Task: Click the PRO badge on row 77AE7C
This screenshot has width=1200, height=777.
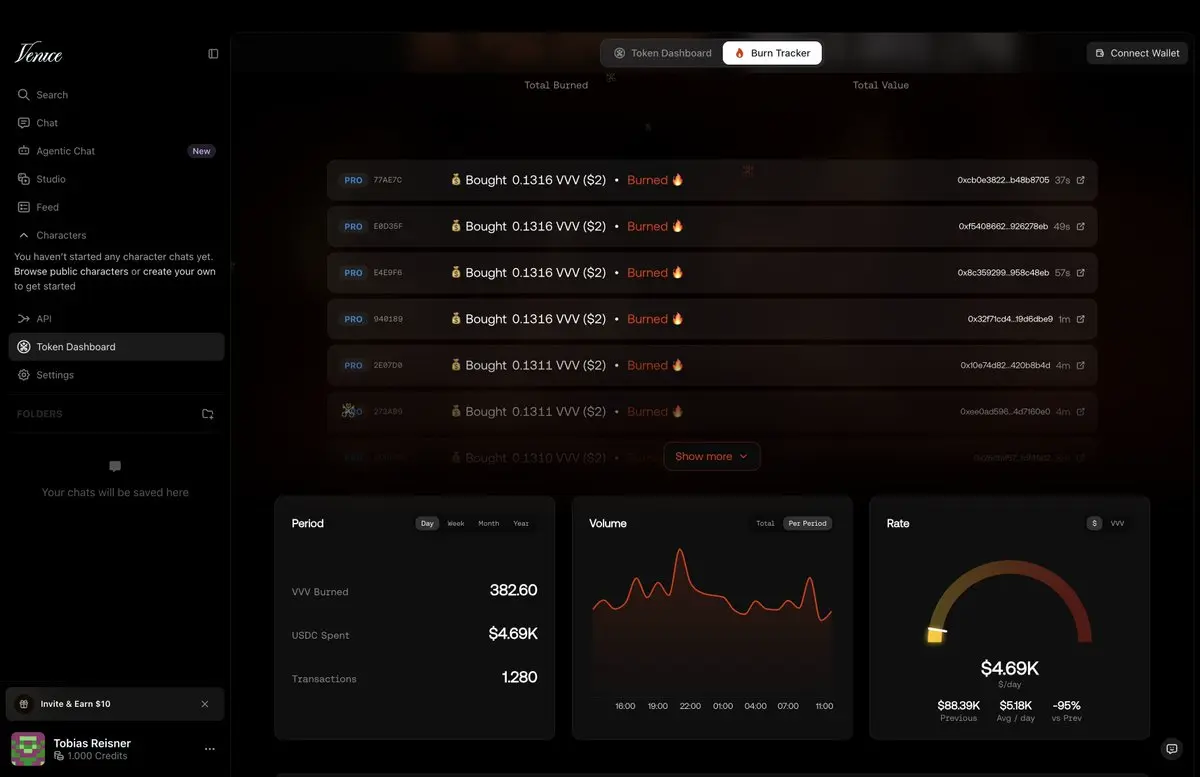Action: (x=353, y=181)
